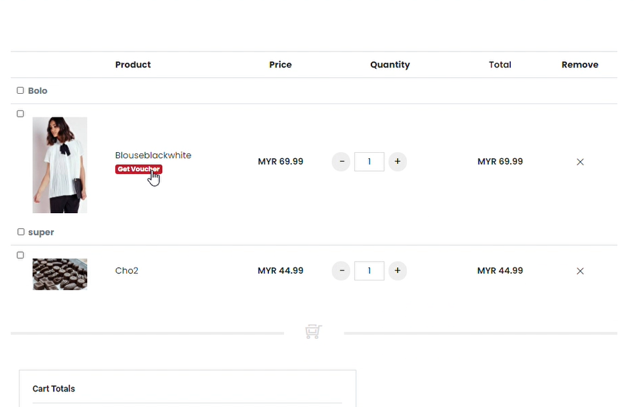The width and height of the screenshot is (634, 407).
Task: Open the Cho2 product link
Action: coord(127,271)
